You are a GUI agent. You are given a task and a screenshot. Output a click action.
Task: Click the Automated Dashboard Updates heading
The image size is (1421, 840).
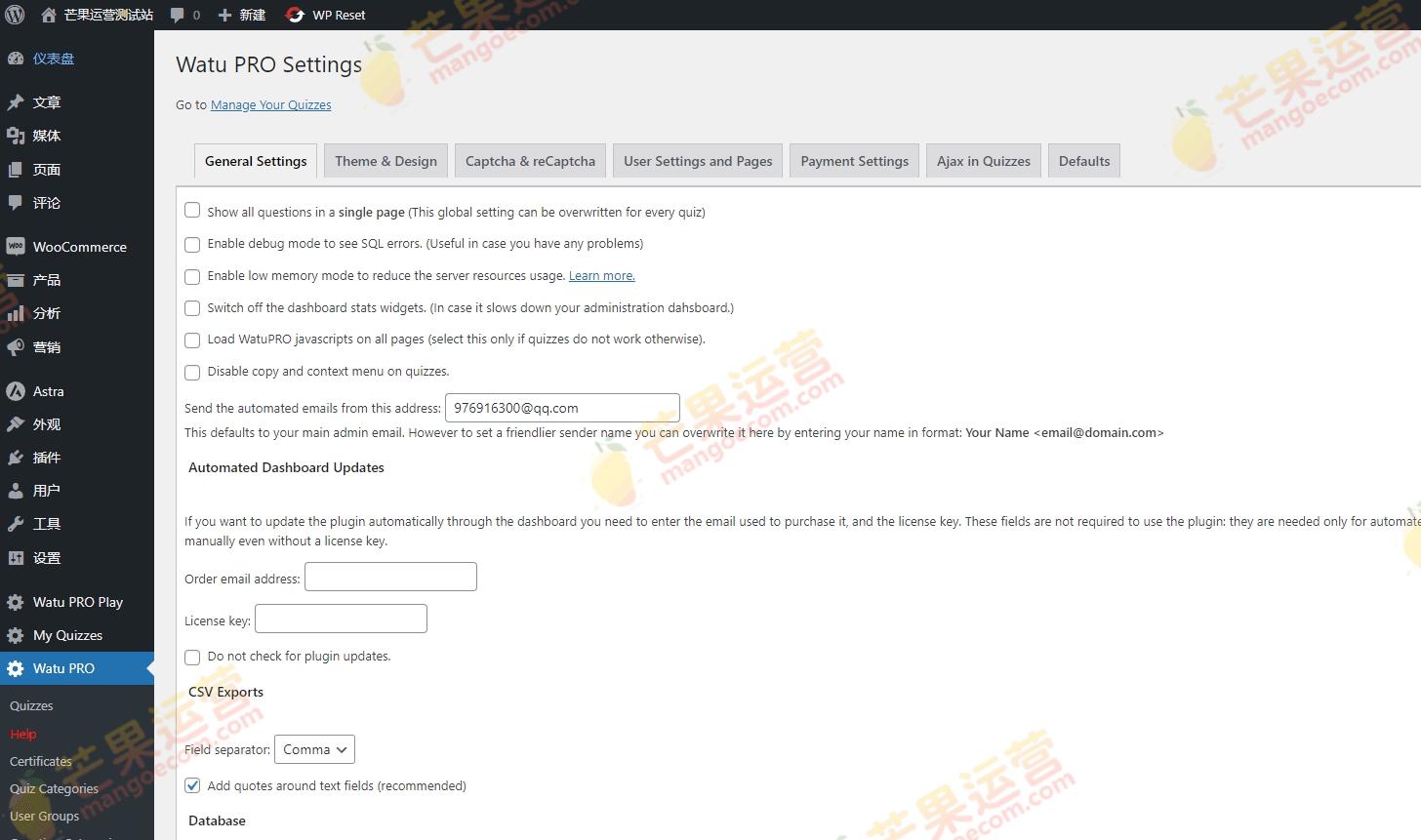[x=286, y=467]
